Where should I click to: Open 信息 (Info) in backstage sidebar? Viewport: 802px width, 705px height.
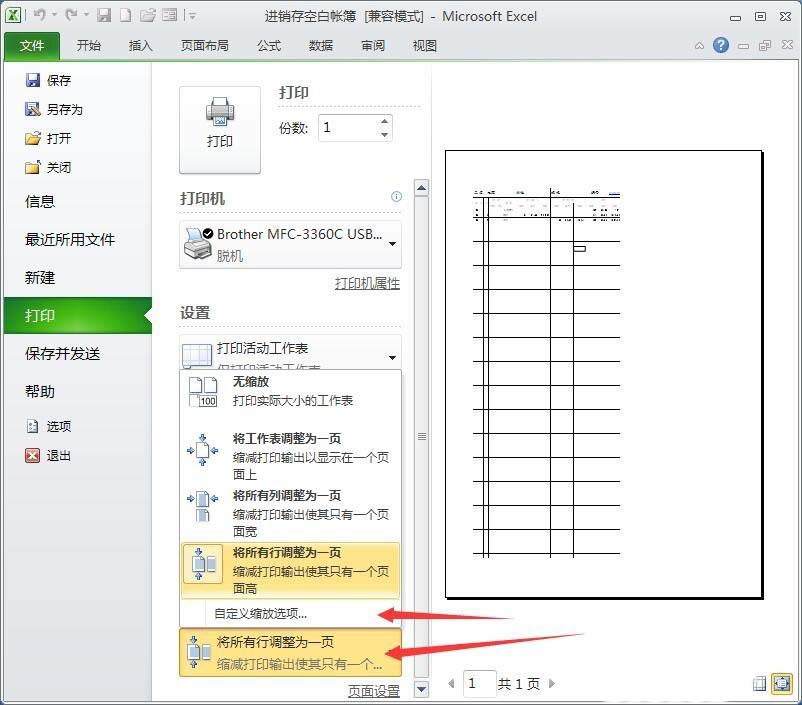[40, 202]
